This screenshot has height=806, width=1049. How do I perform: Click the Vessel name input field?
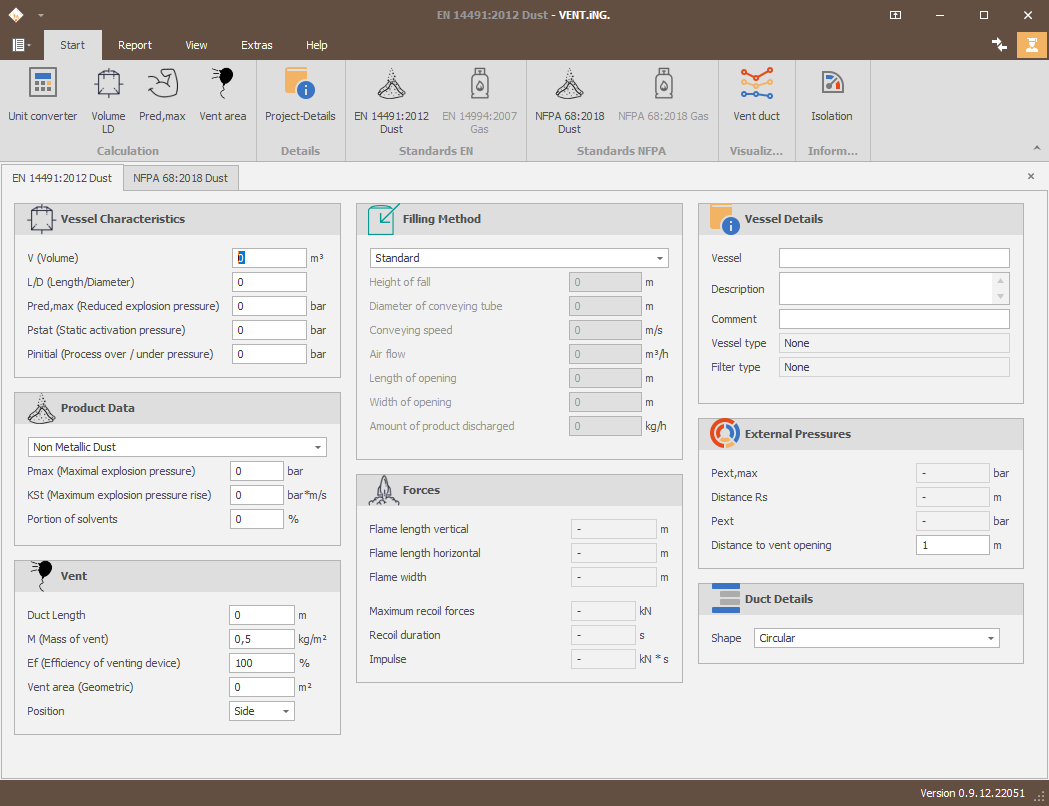tap(894, 258)
